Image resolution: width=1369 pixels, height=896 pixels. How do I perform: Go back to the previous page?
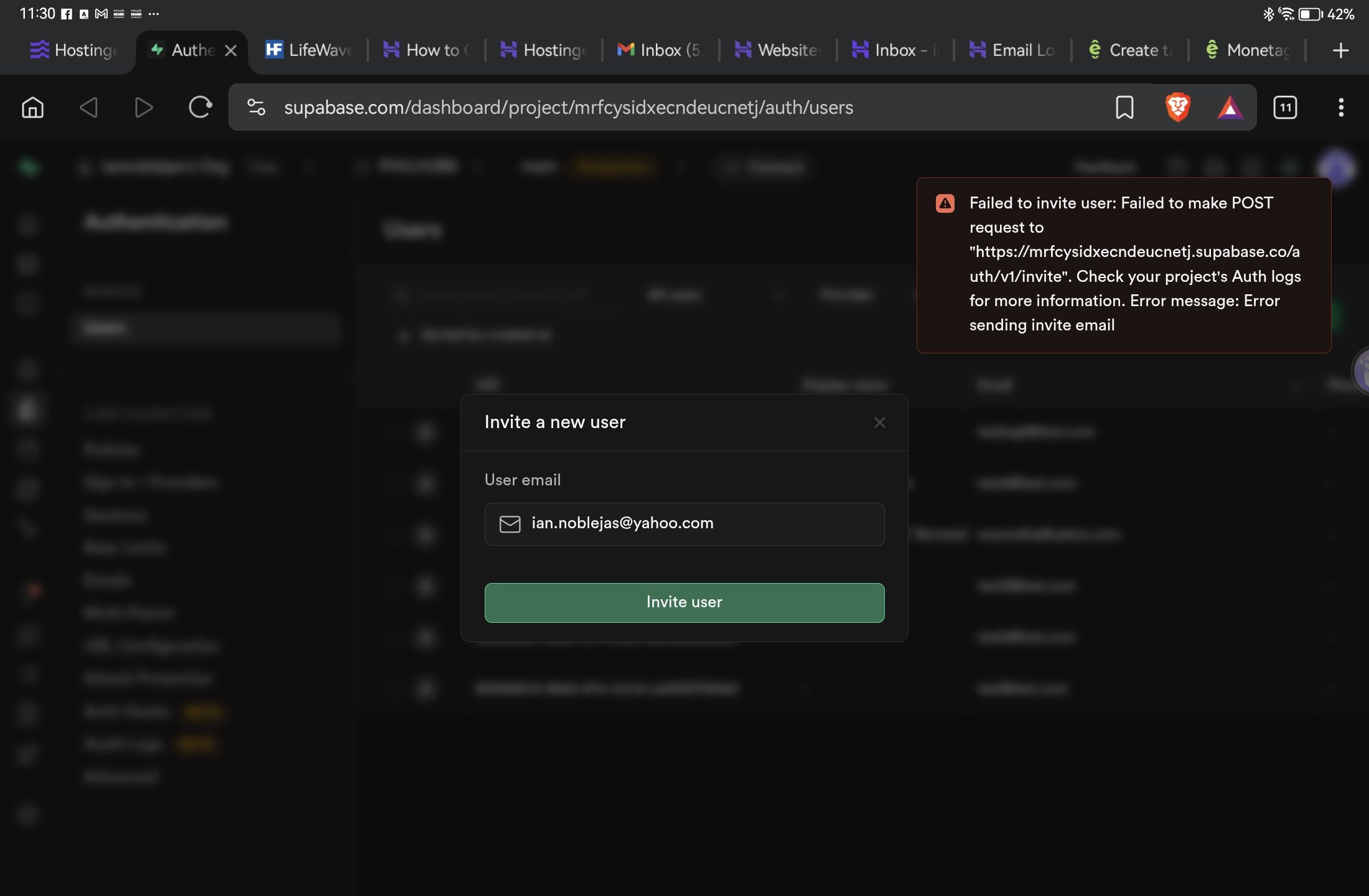click(88, 108)
